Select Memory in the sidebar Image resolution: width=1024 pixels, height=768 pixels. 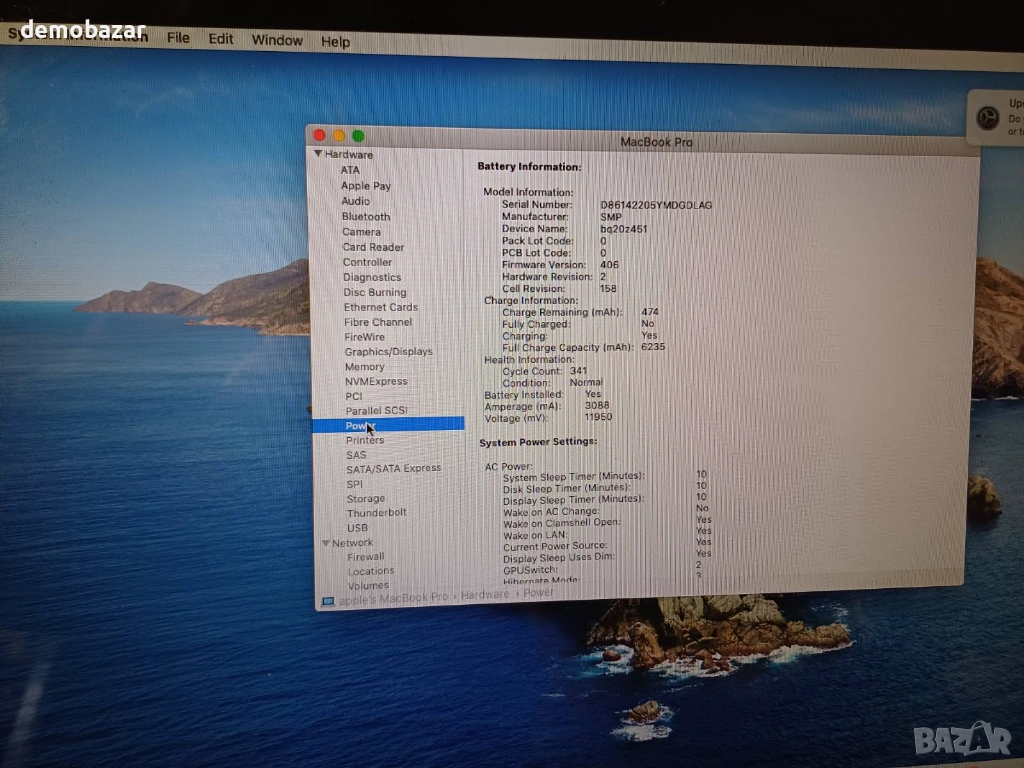click(365, 367)
